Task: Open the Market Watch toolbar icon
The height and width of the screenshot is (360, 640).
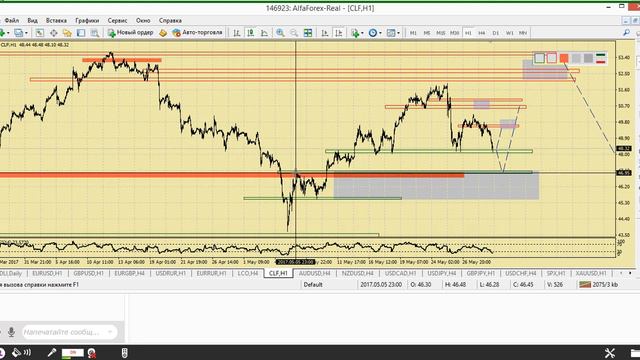Action: [x=40, y=33]
